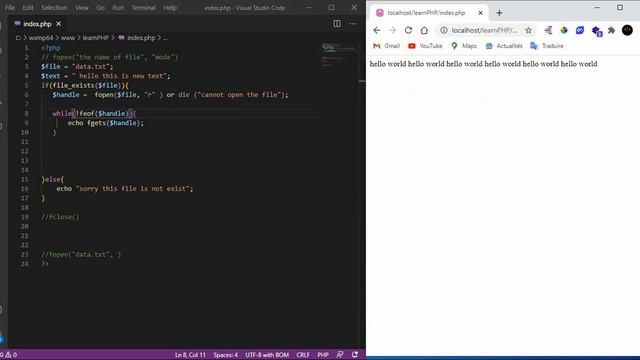Open the File menu in VS Code
Viewport: 640px width, 360px height.
[x=10, y=8]
